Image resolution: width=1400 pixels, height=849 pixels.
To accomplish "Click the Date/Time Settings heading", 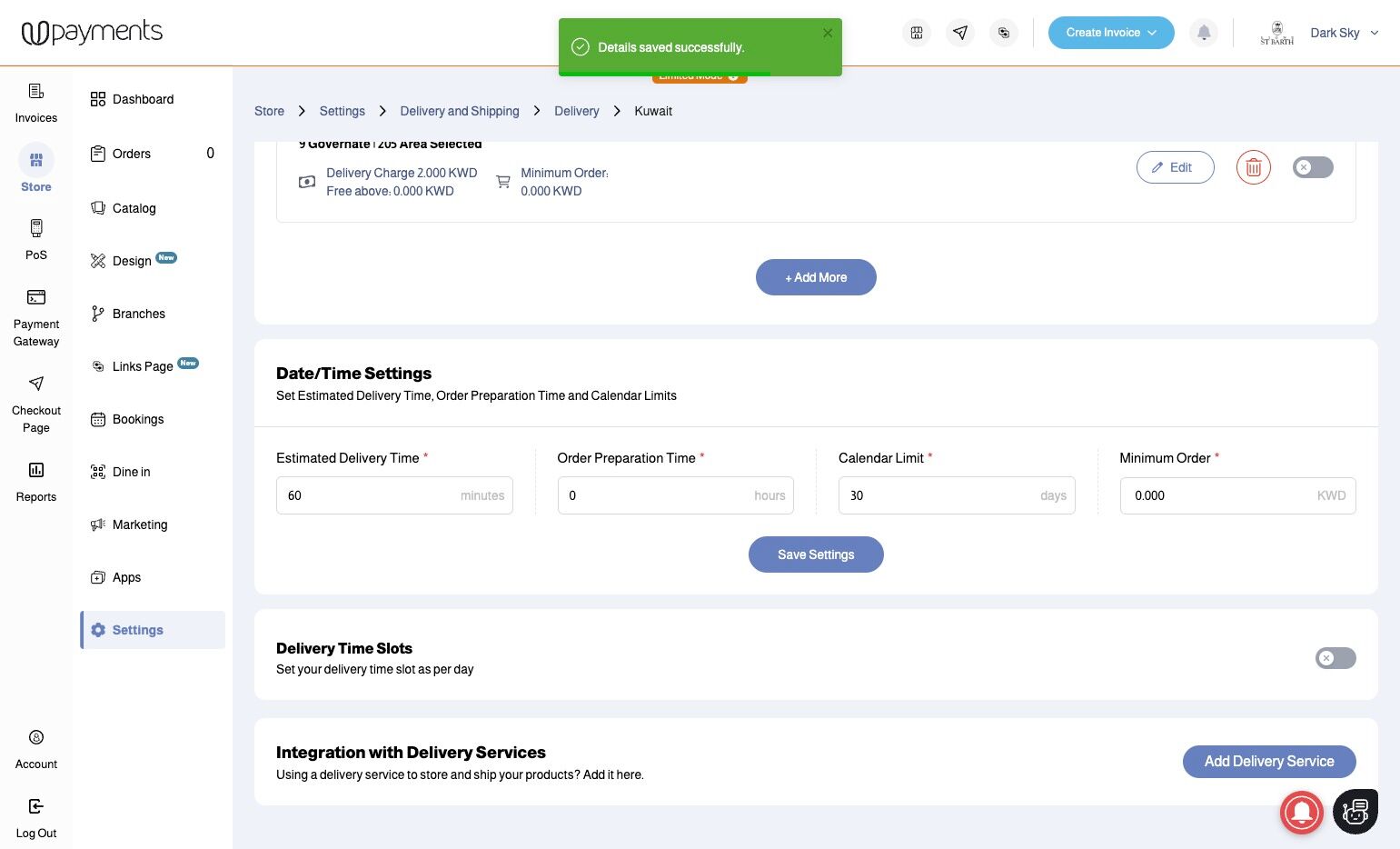I will click(353, 374).
